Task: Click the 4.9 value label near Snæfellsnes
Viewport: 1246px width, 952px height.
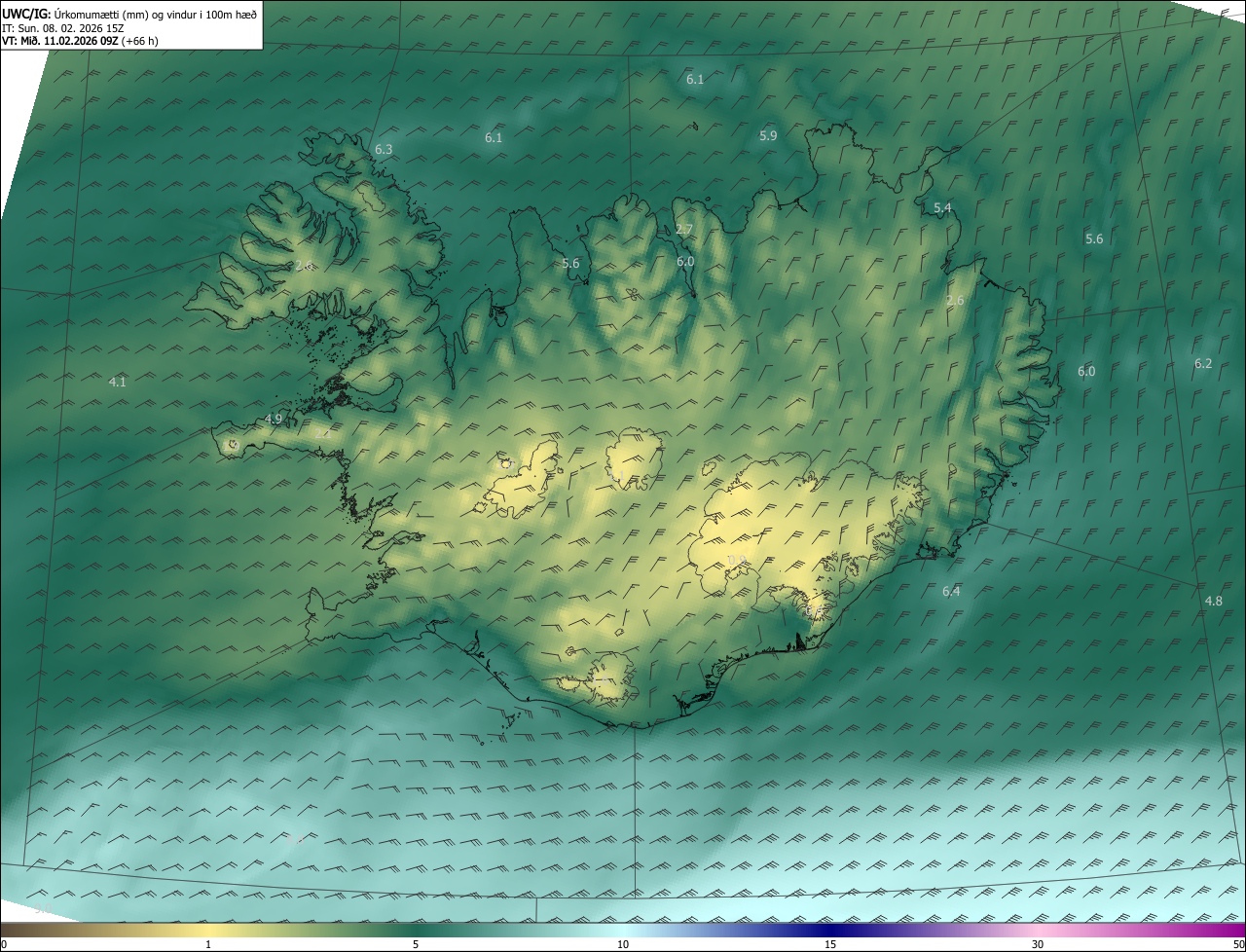Action: pyautogui.click(x=274, y=420)
